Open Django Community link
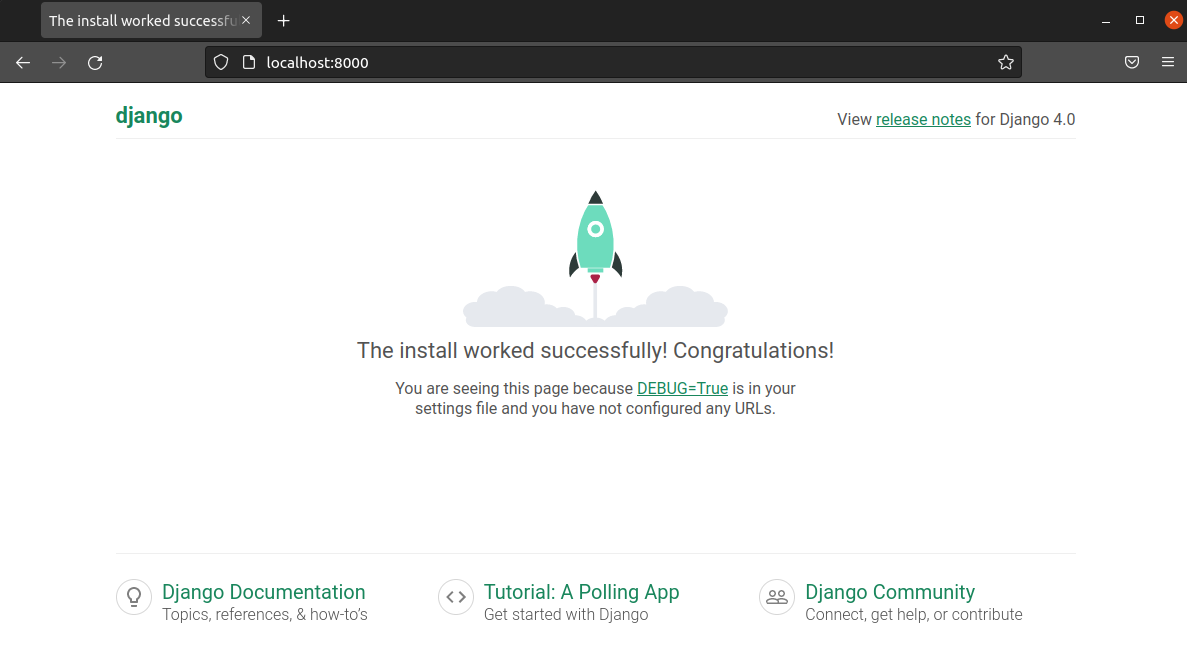Screen dimensions: 1187x647 coord(889,592)
